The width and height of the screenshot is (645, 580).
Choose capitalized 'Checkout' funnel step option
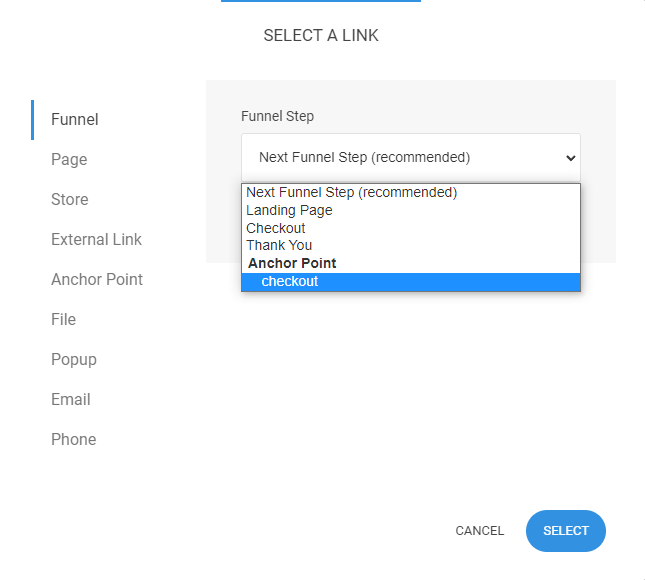[x=276, y=228]
